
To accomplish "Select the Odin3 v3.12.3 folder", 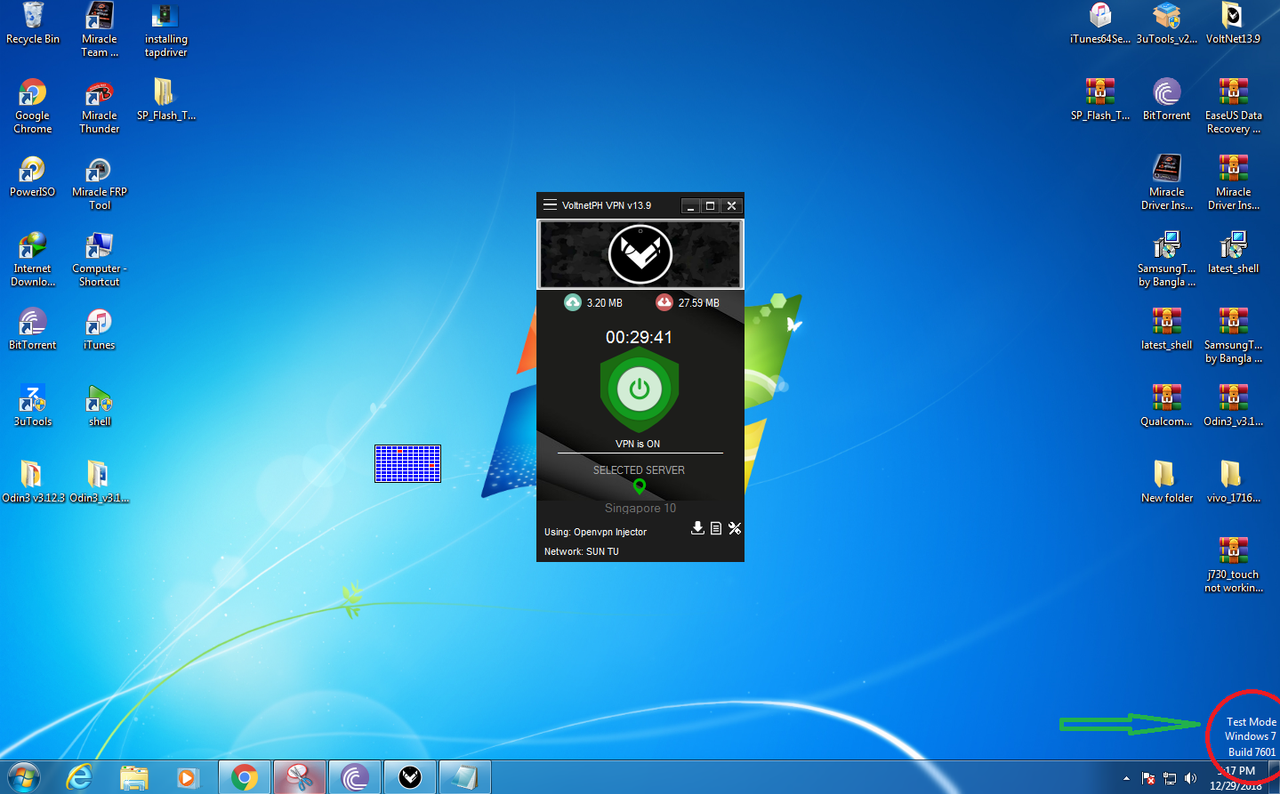I will 33,483.
